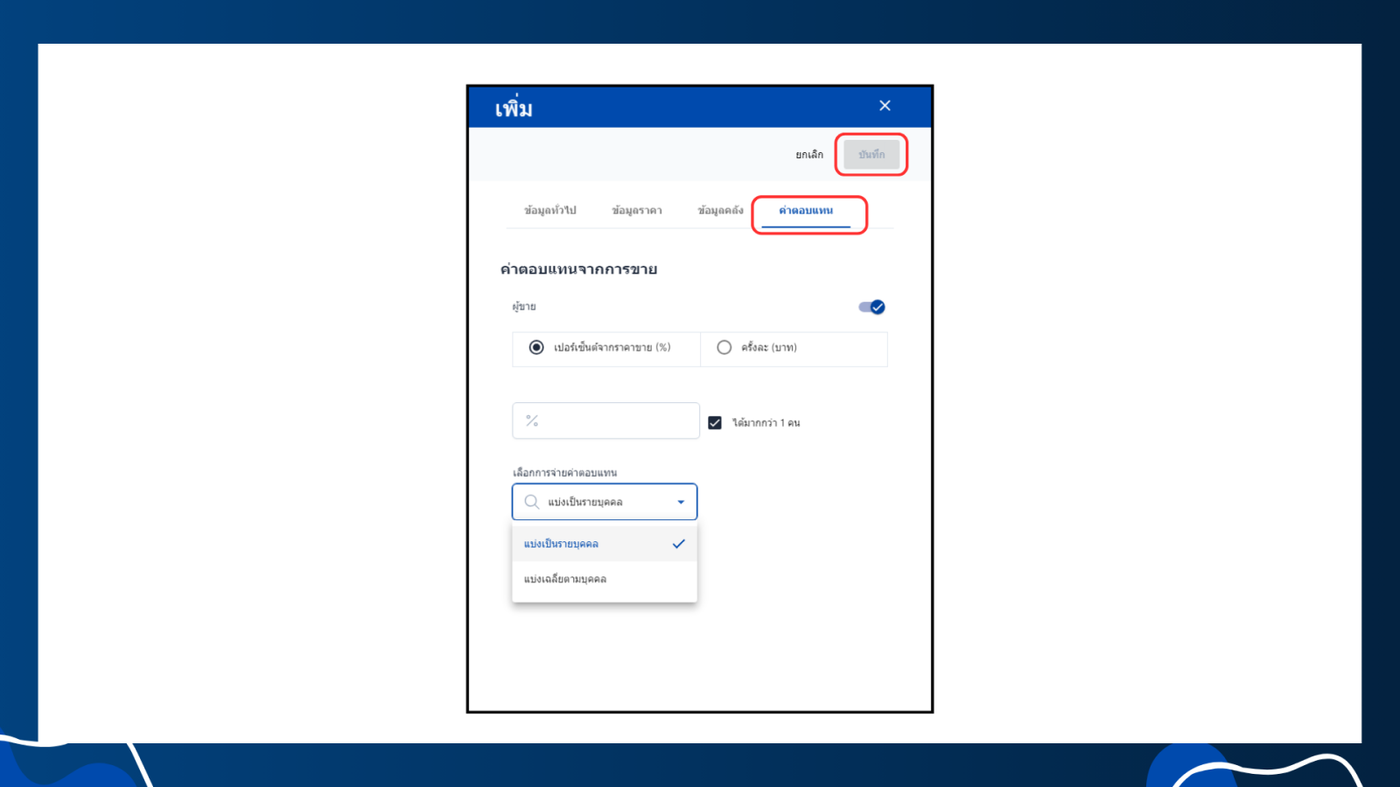Click the ผู้ขาย label text
The width and height of the screenshot is (1400, 787).
click(524, 307)
